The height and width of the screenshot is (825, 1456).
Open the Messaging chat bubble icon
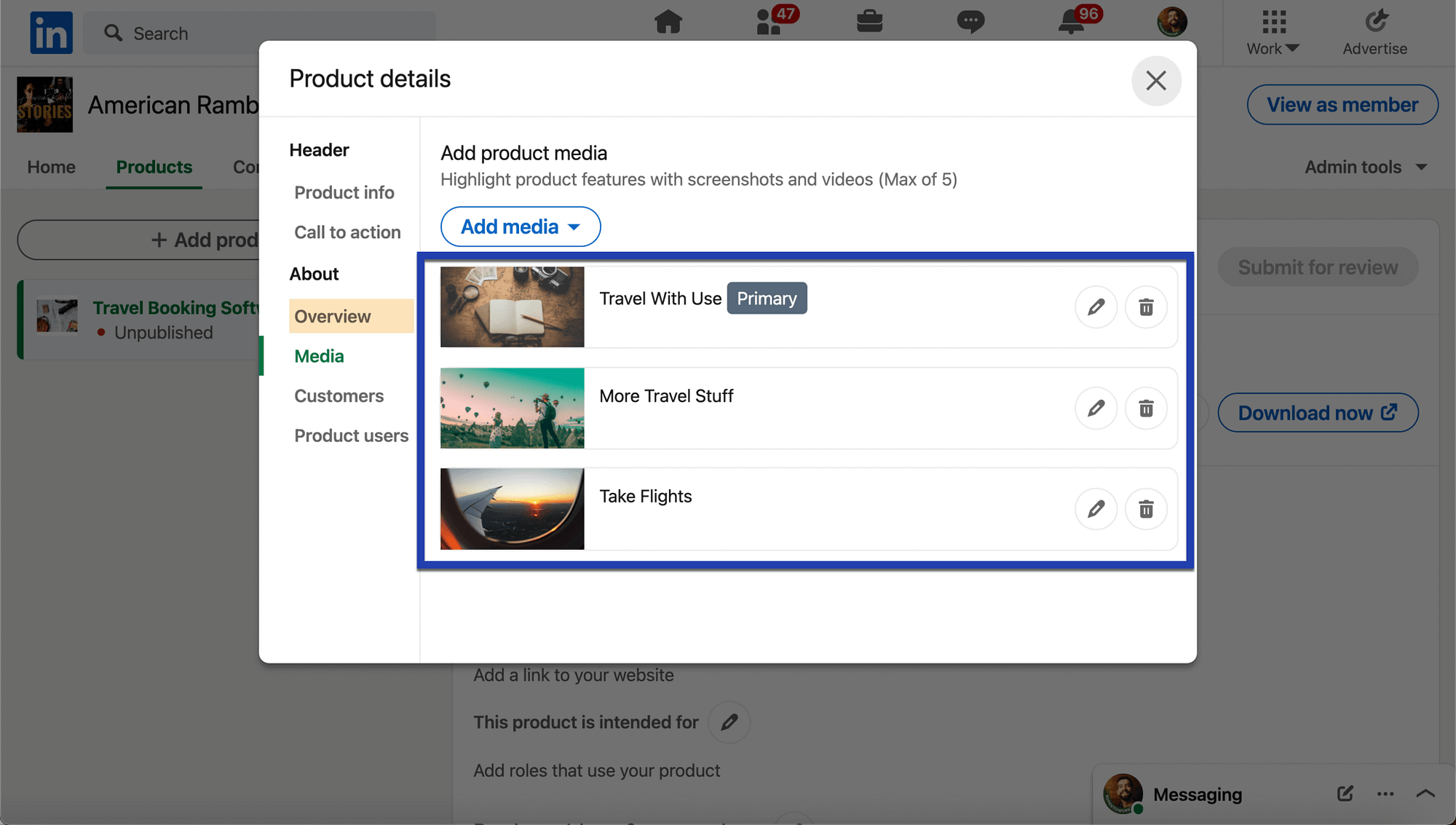(x=970, y=23)
